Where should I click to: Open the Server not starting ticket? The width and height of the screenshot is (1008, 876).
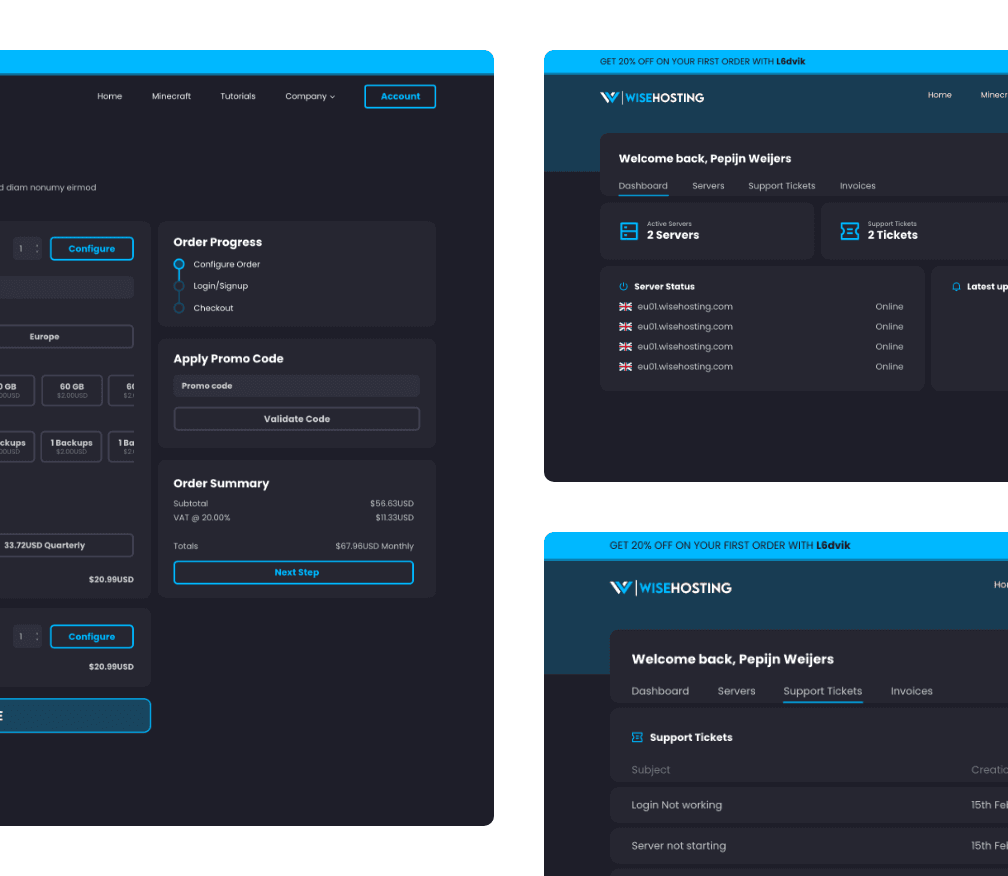pos(809,846)
